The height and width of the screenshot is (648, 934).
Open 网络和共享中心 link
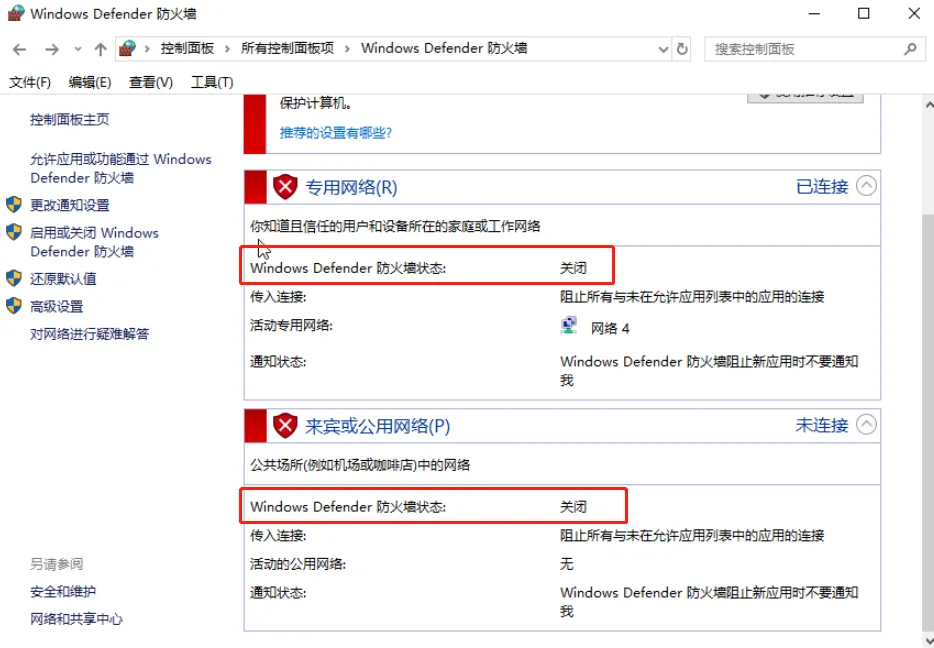pyautogui.click(x=76, y=619)
